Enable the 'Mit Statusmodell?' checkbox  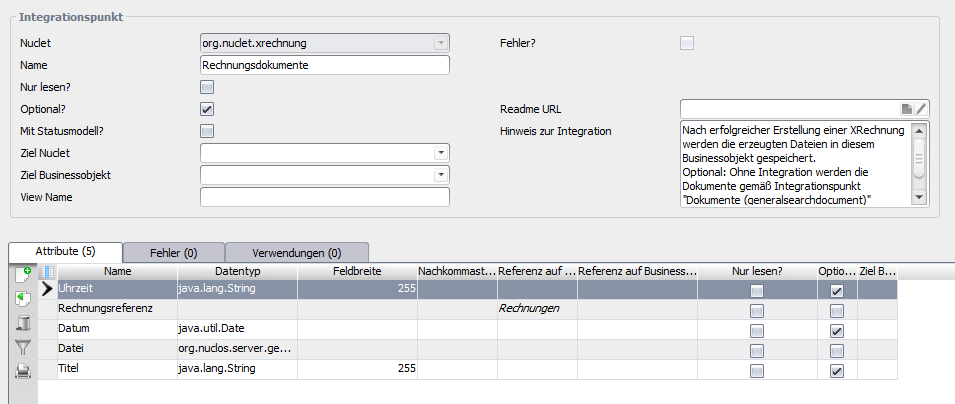click(207, 131)
